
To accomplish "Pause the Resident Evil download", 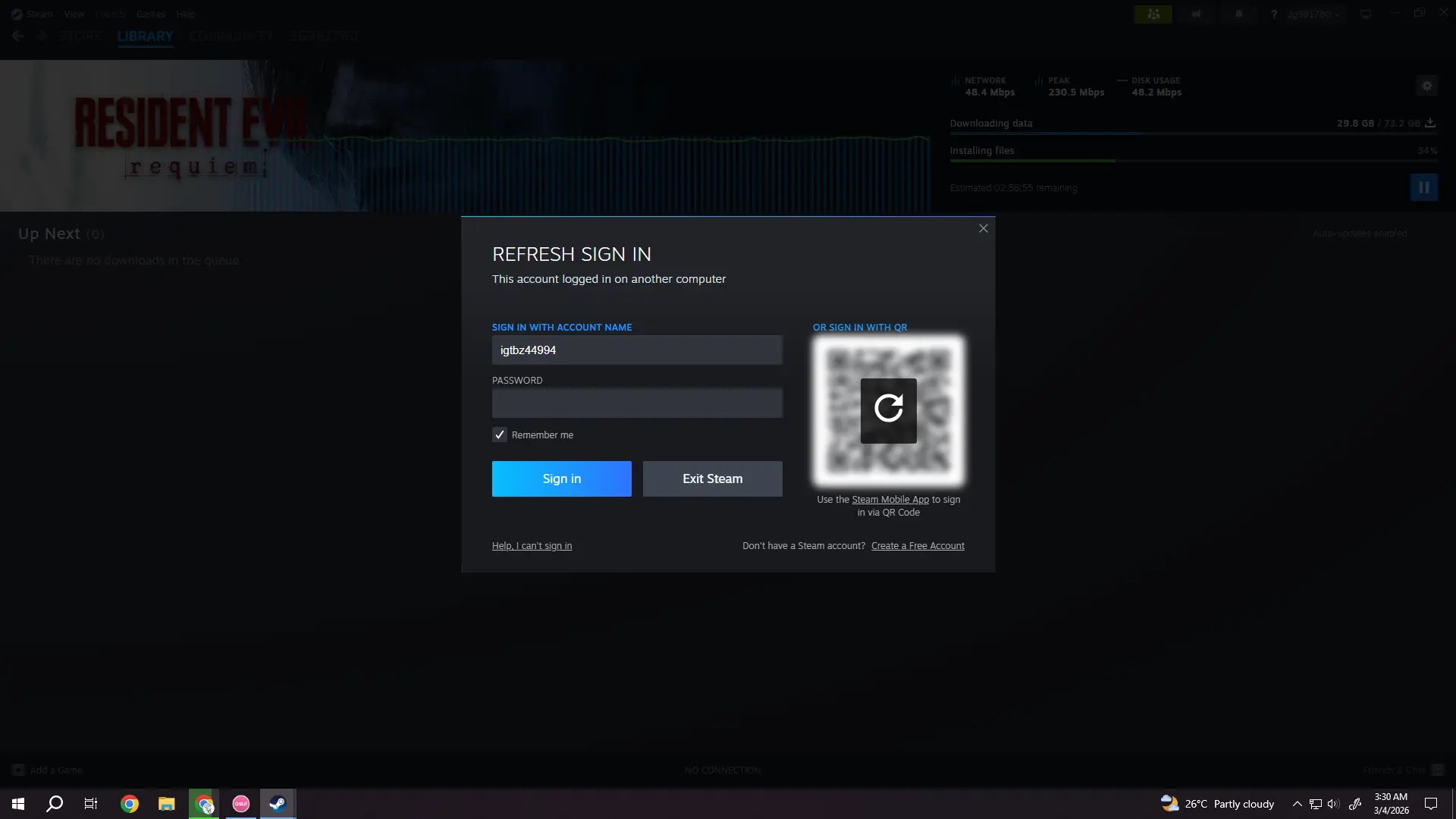I will pos(1423,187).
